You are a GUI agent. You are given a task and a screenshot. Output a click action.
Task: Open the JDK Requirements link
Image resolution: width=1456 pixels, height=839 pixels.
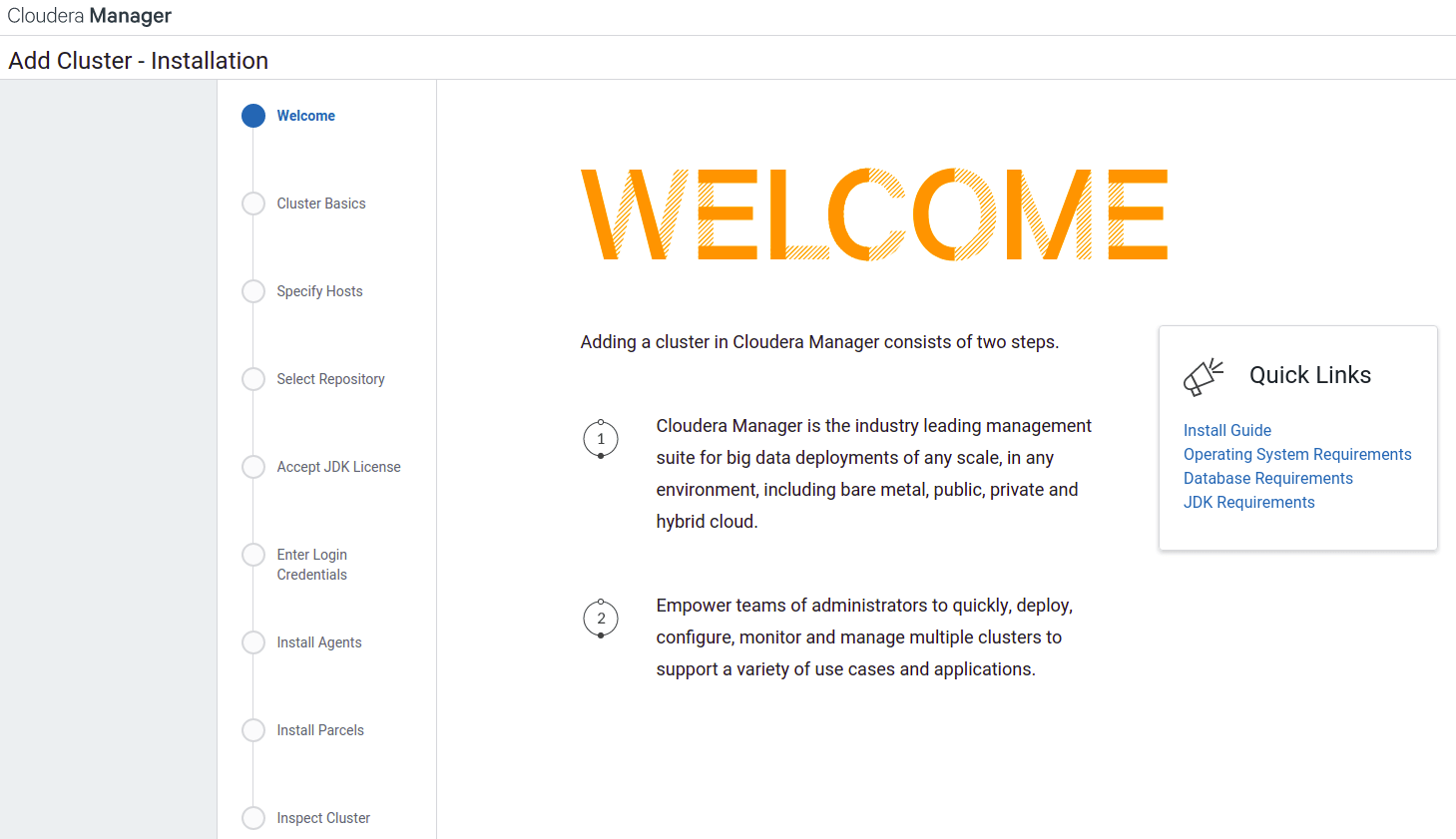tap(1249, 502)
